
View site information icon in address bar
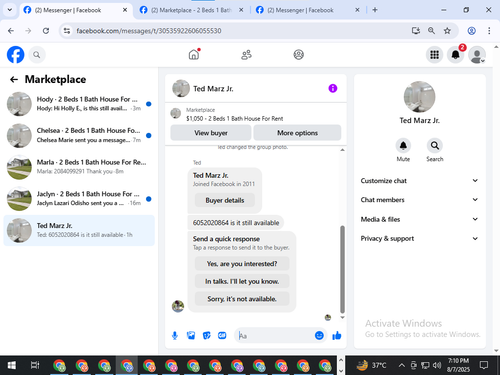[67, 31]
